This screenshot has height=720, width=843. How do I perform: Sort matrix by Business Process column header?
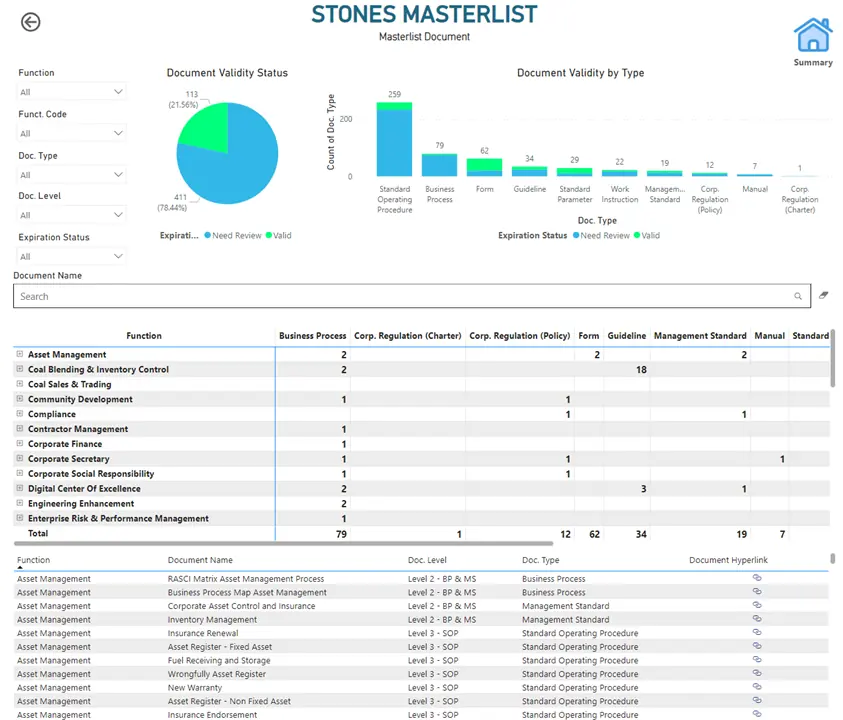tap(312, 336)
